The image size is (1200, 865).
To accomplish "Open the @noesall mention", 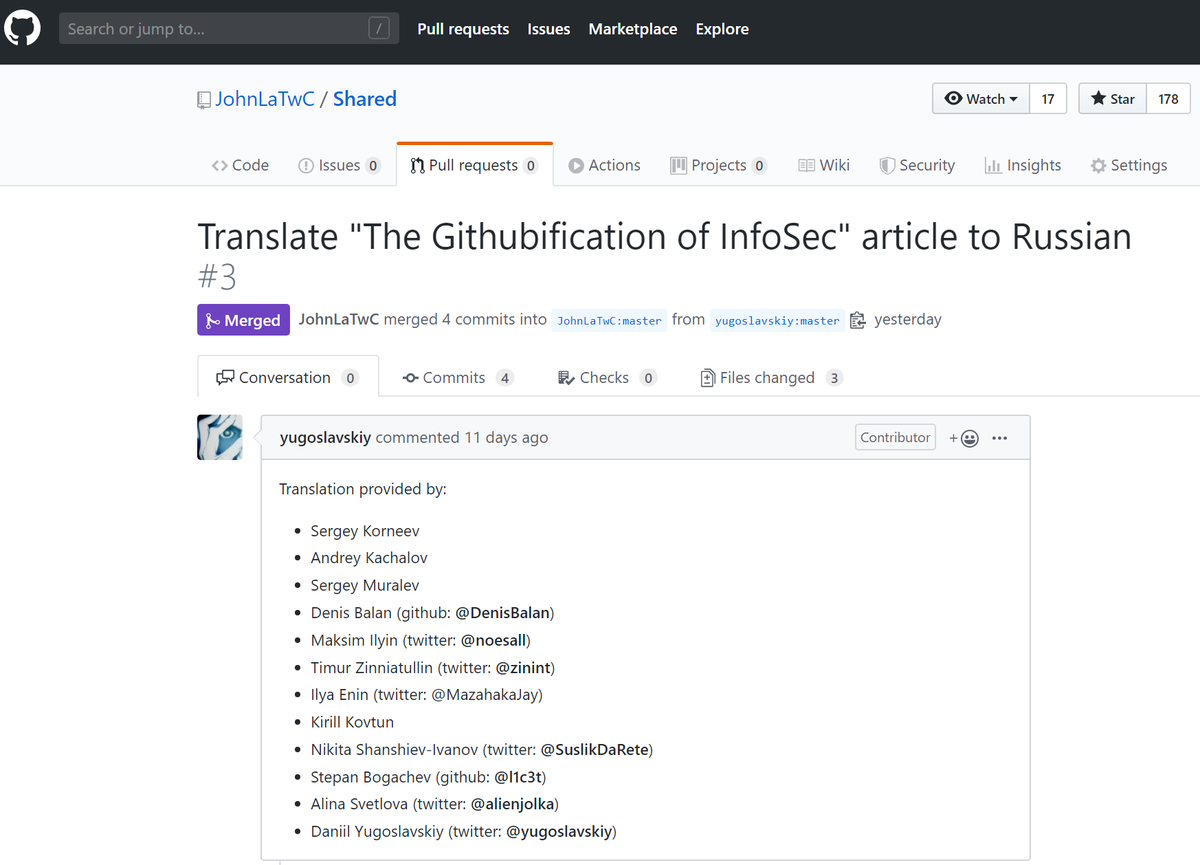I will pos(493,640).
